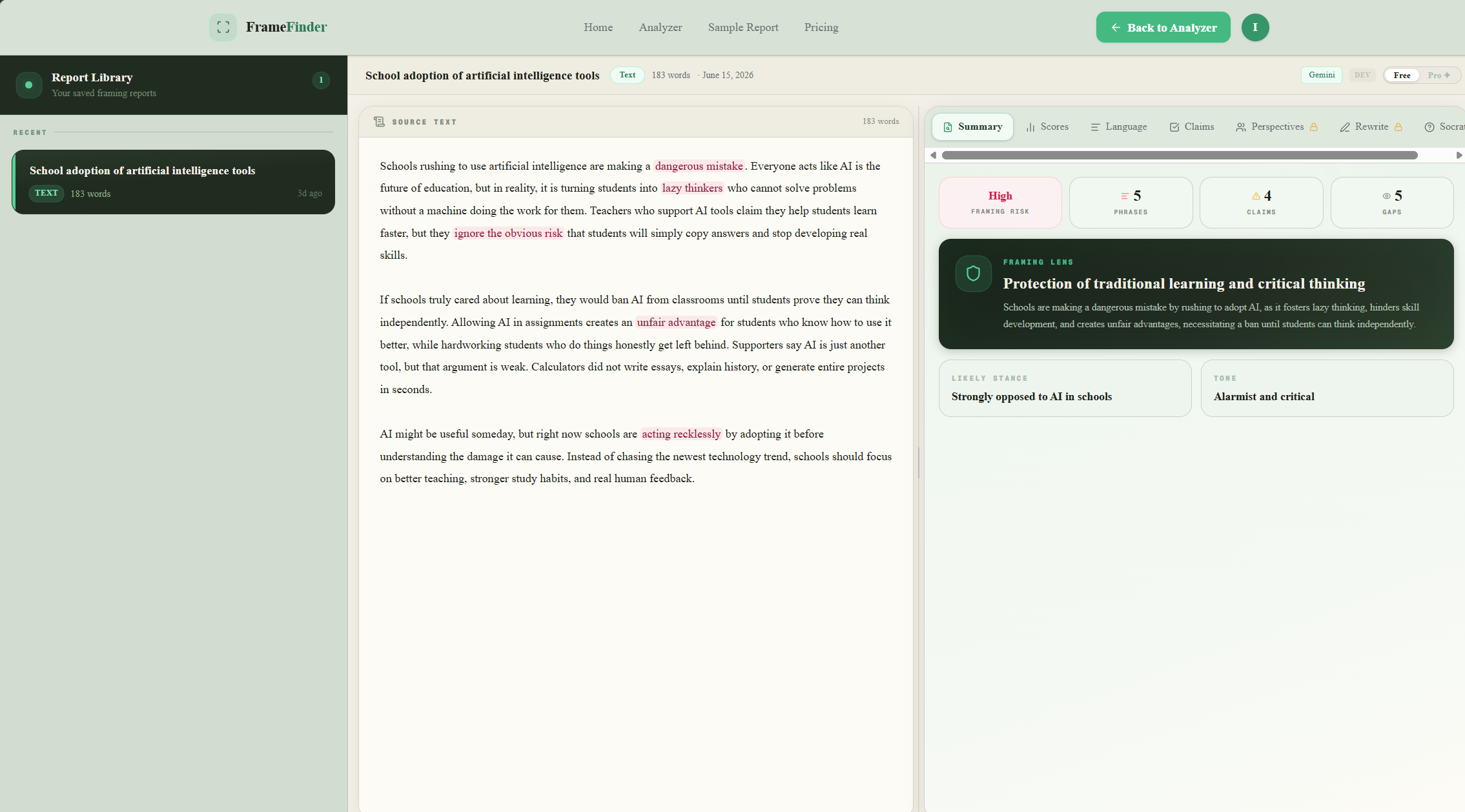Image resolution: width=1465 pixels, height=812 pixels.
Task: Click the source text scroll icon
Action: click(x=379, y=121)
